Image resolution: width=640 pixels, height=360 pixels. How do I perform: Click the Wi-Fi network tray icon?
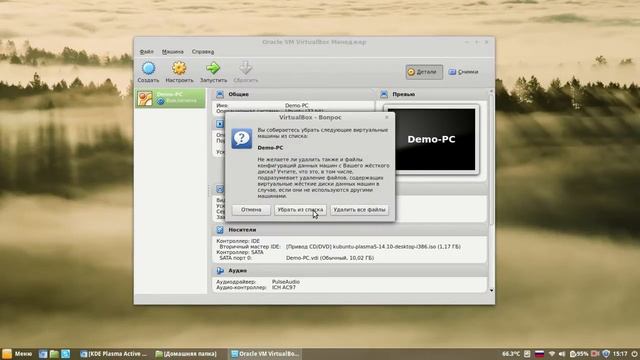pyautogui.click(x=552, y=354)
